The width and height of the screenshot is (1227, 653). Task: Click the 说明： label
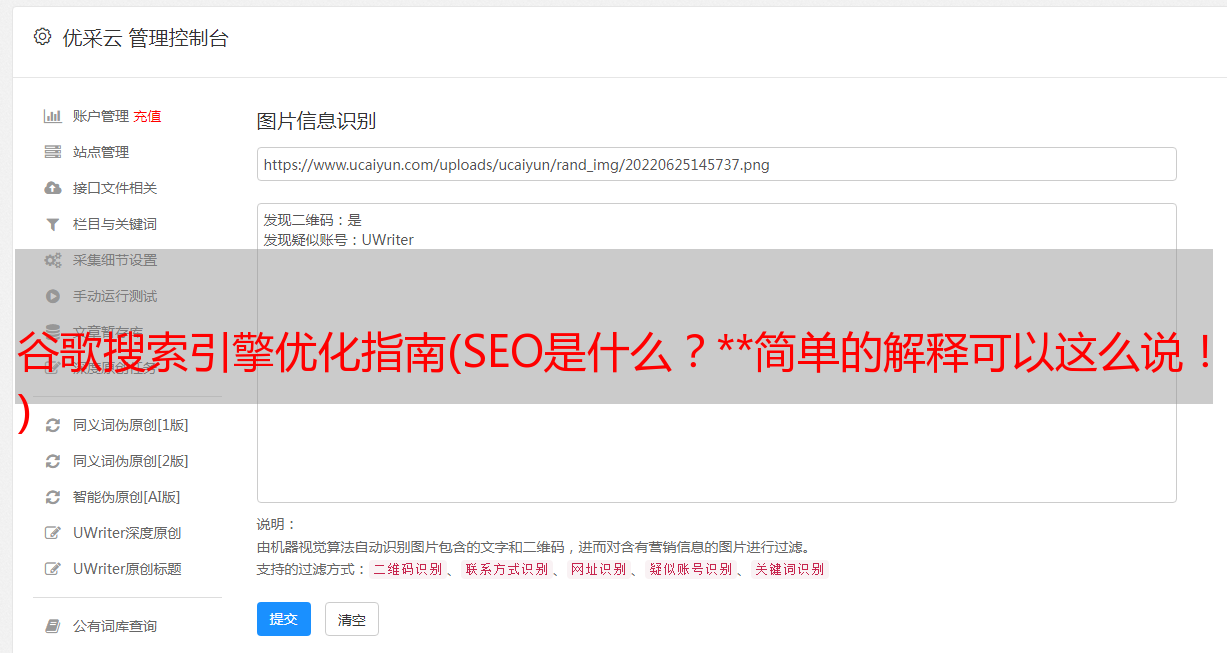tap(277, 524)
